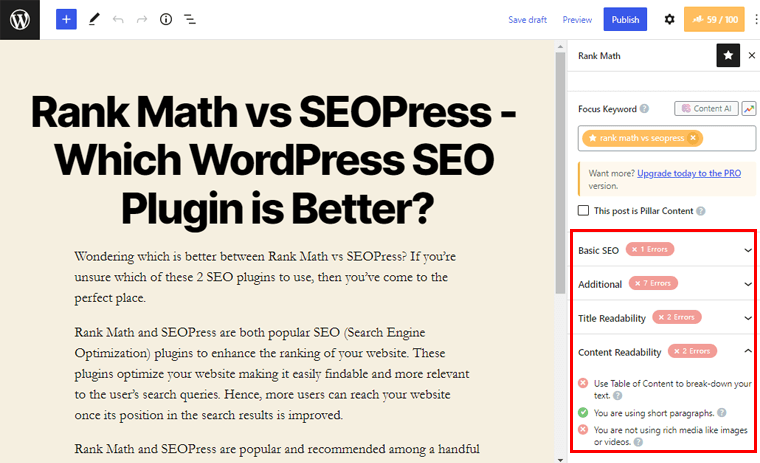760x463 pixels.
Task: Click the Focus Keyword input field
Action: [x=667, y=138]
